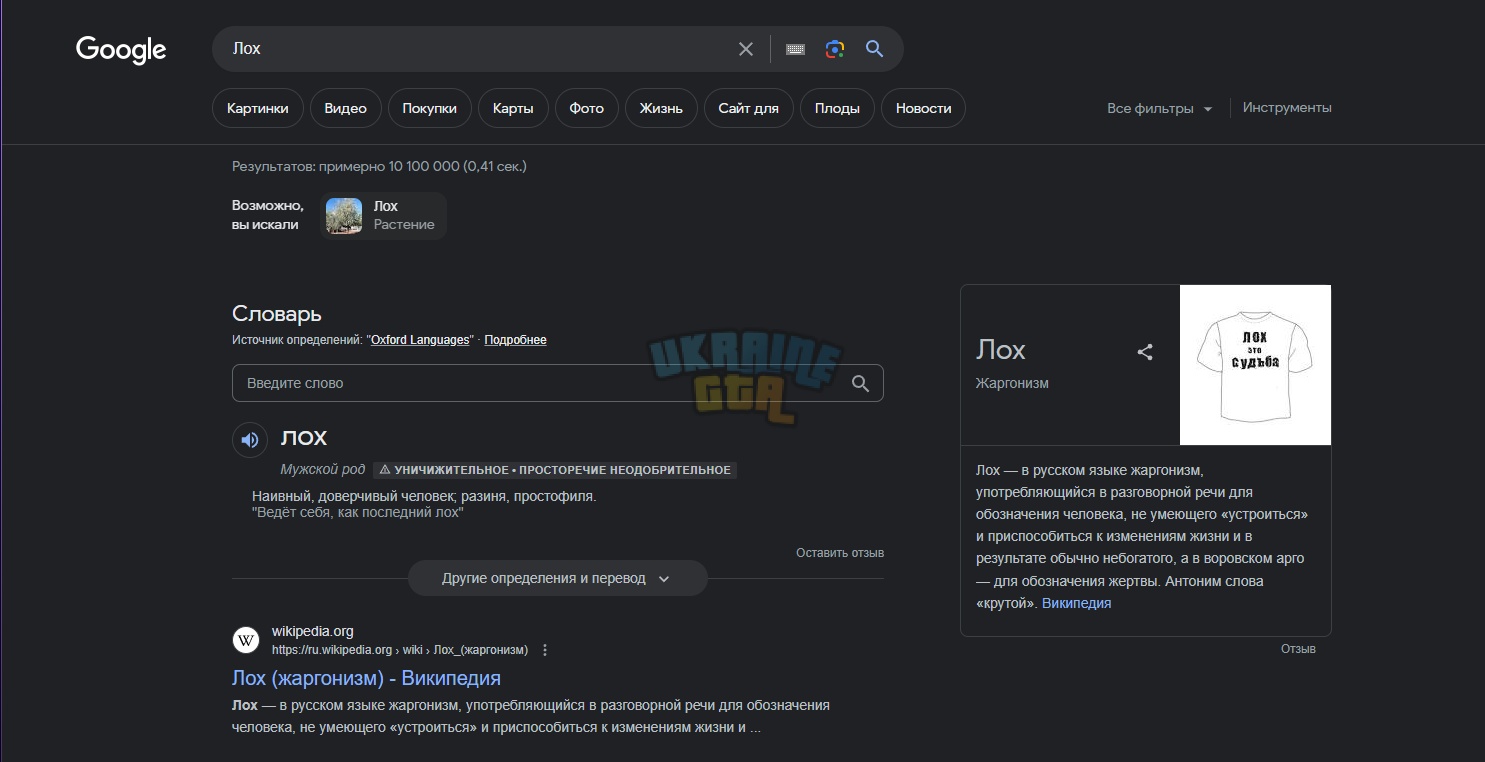Click the Словарь heading
Screen dimensions: 1485x762
277,314
